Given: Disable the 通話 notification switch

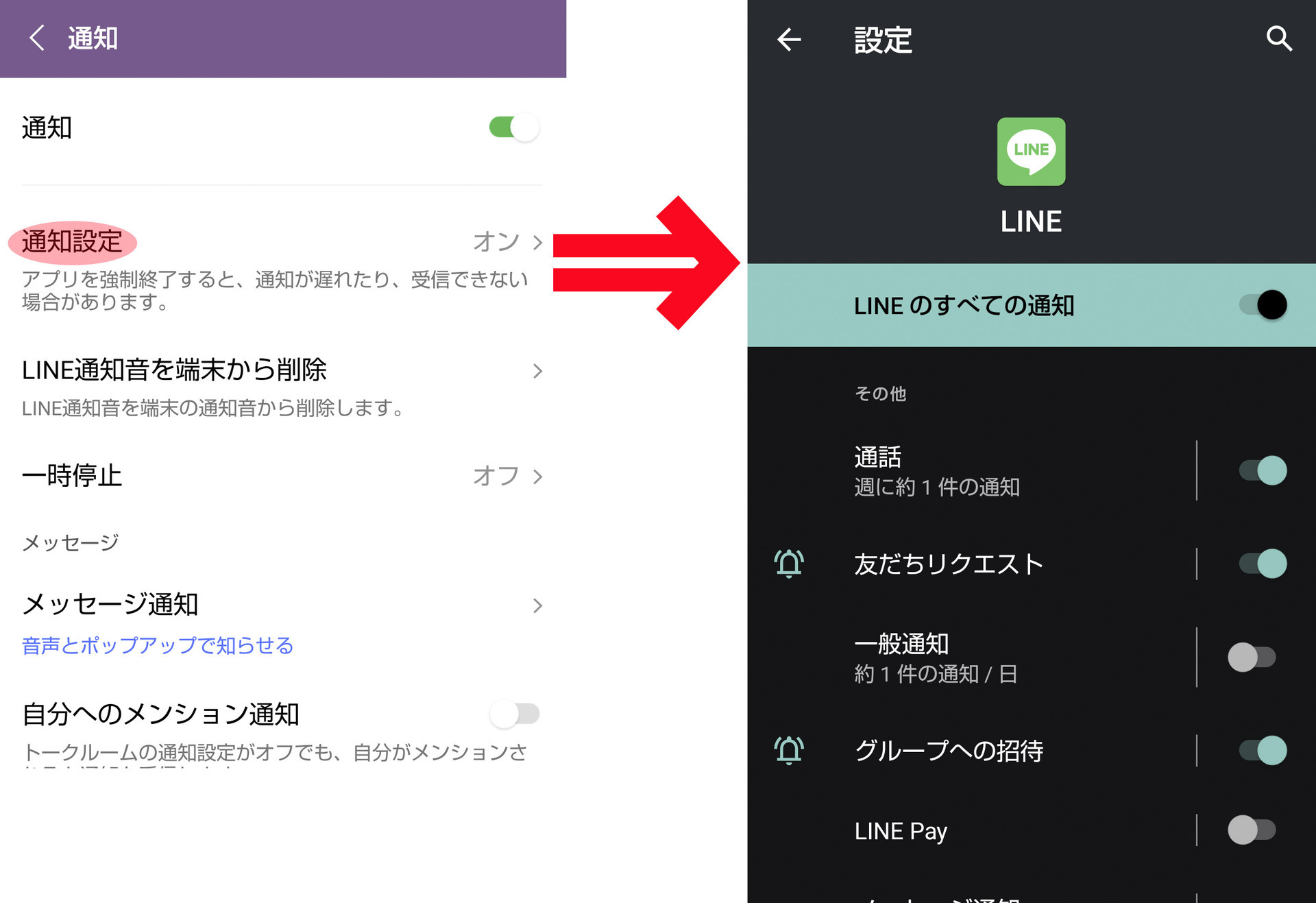Looking at the screenshot, I should pos(1263,470).
